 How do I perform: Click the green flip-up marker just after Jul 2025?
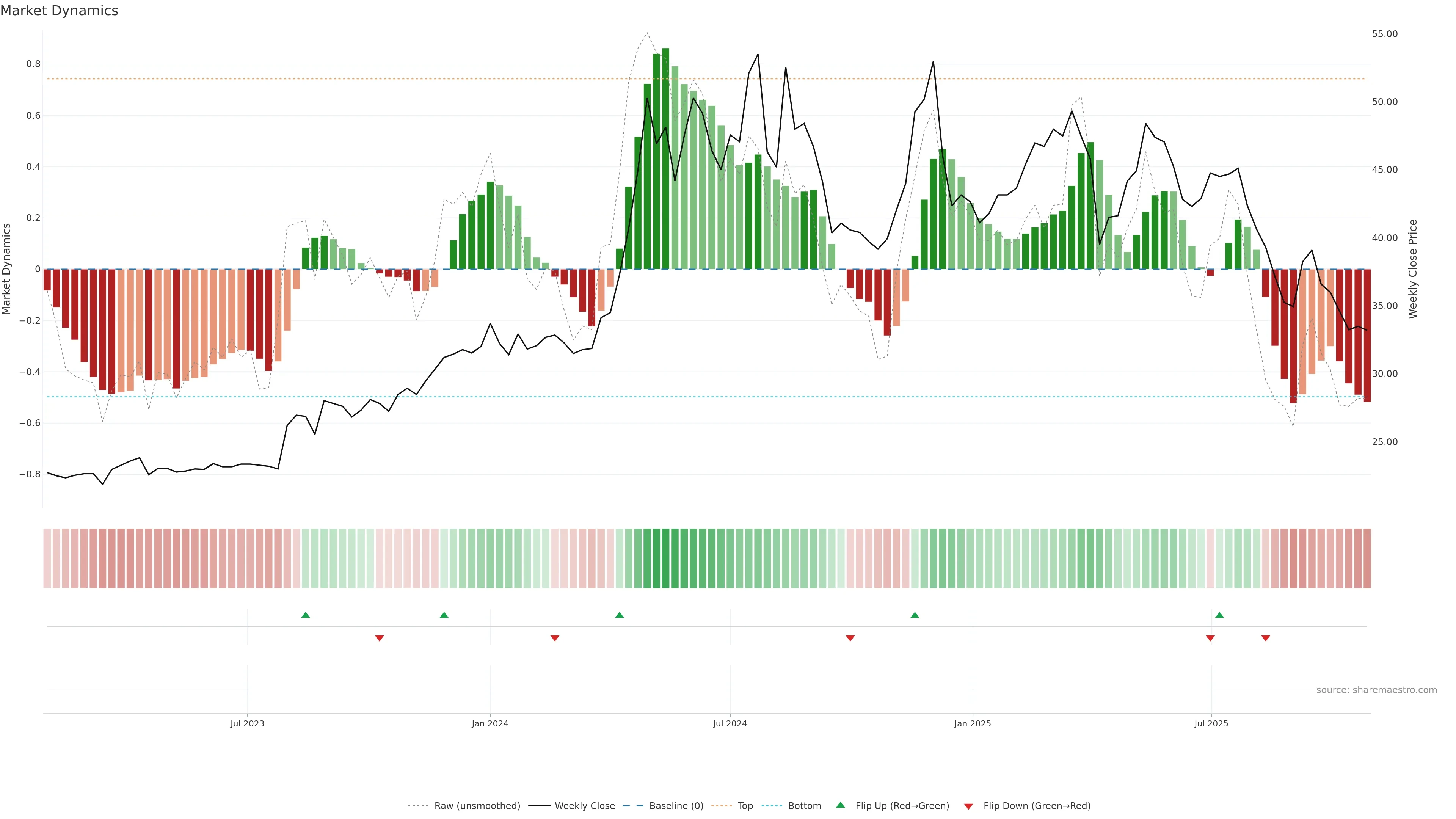pos(1219,615)
